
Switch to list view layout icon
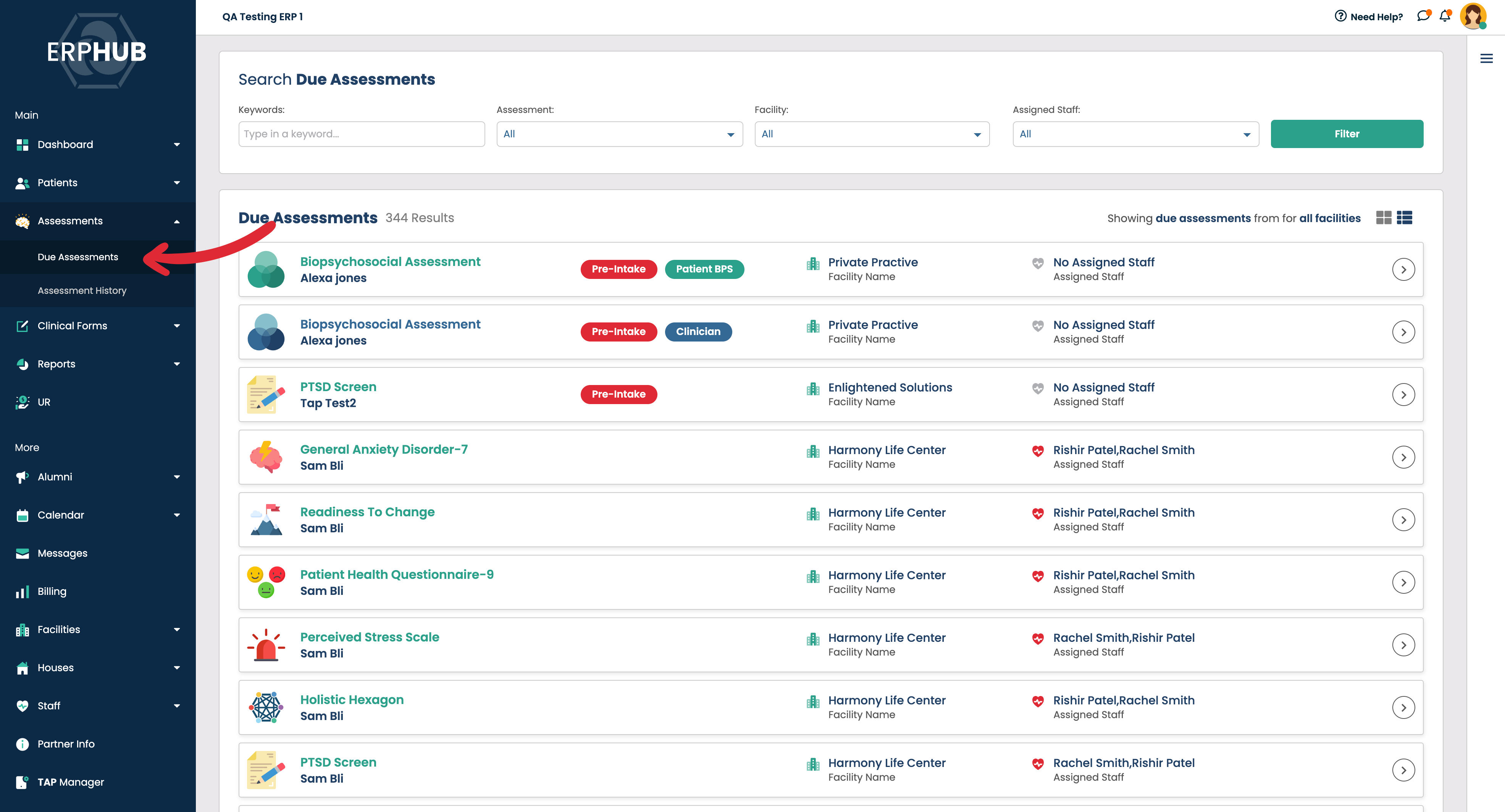(x=1405, y=218)
